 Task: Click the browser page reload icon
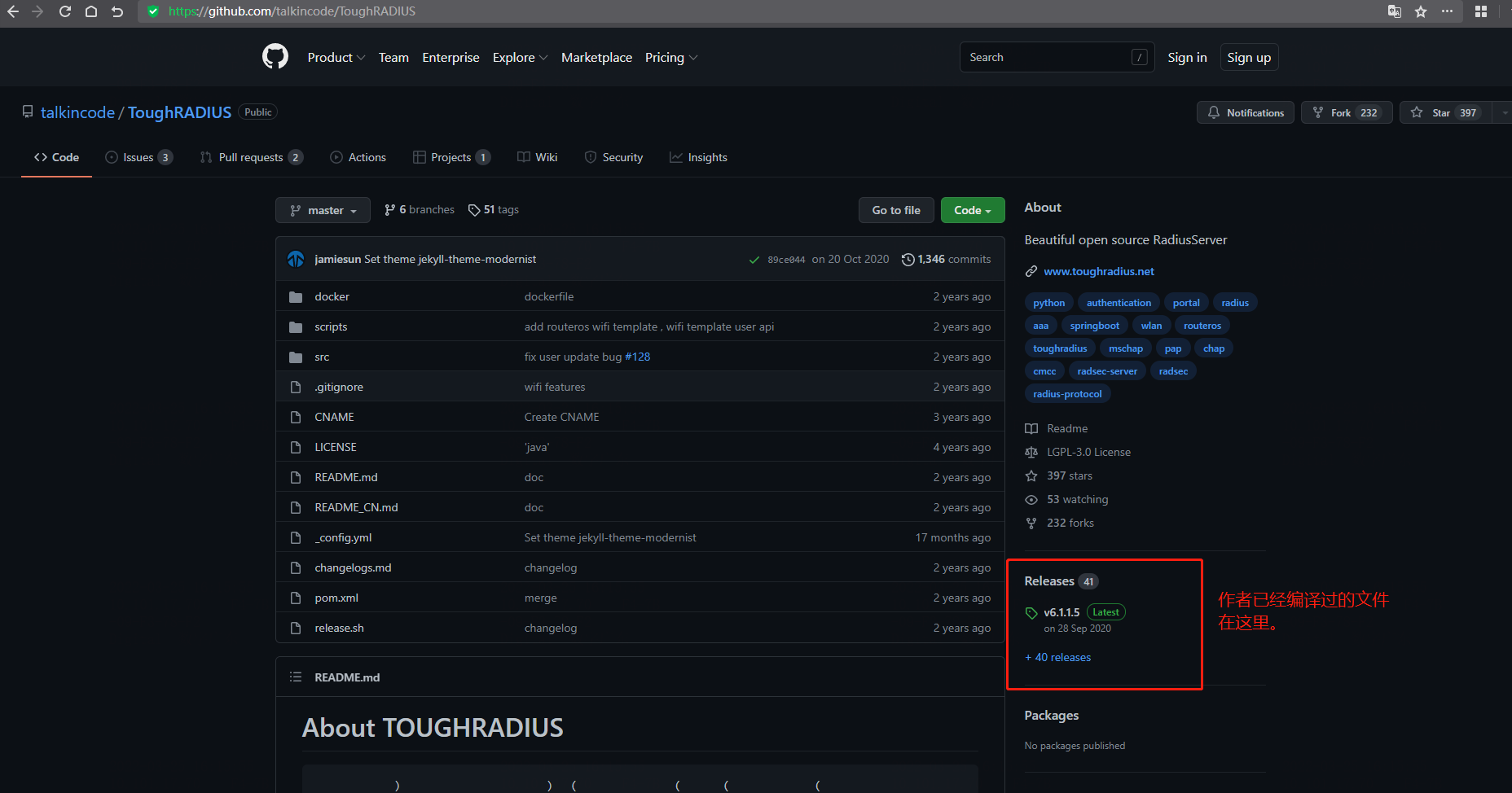click(x=65, y=11)
